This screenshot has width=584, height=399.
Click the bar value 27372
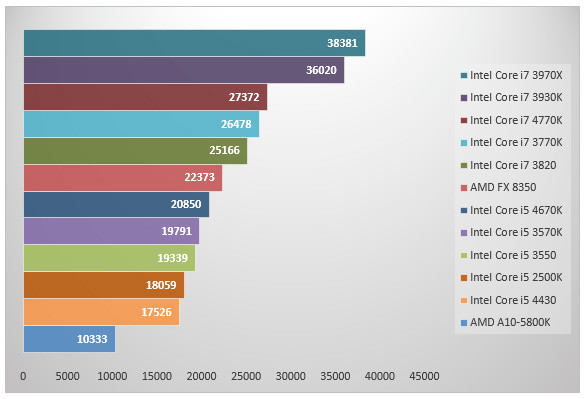[x=244, y=97]
